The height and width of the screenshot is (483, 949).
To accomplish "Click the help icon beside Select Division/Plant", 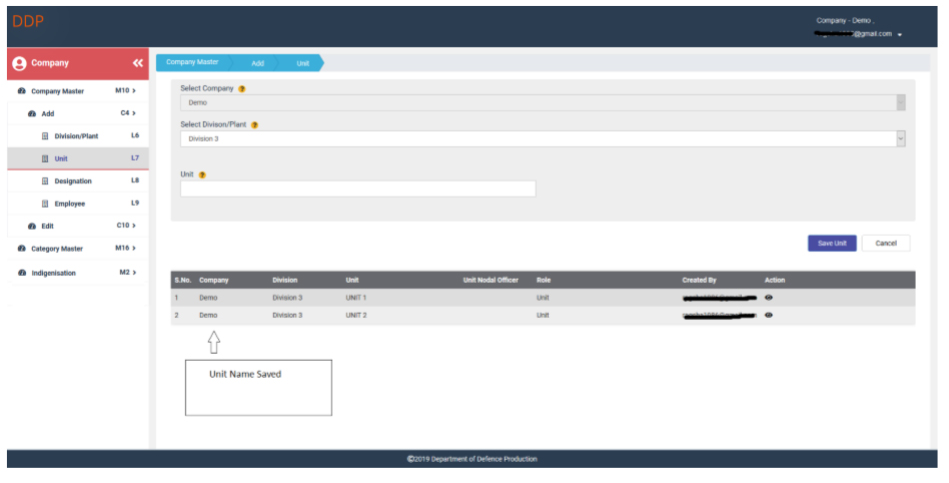I will pyautogui.click(x=254, y=125).
